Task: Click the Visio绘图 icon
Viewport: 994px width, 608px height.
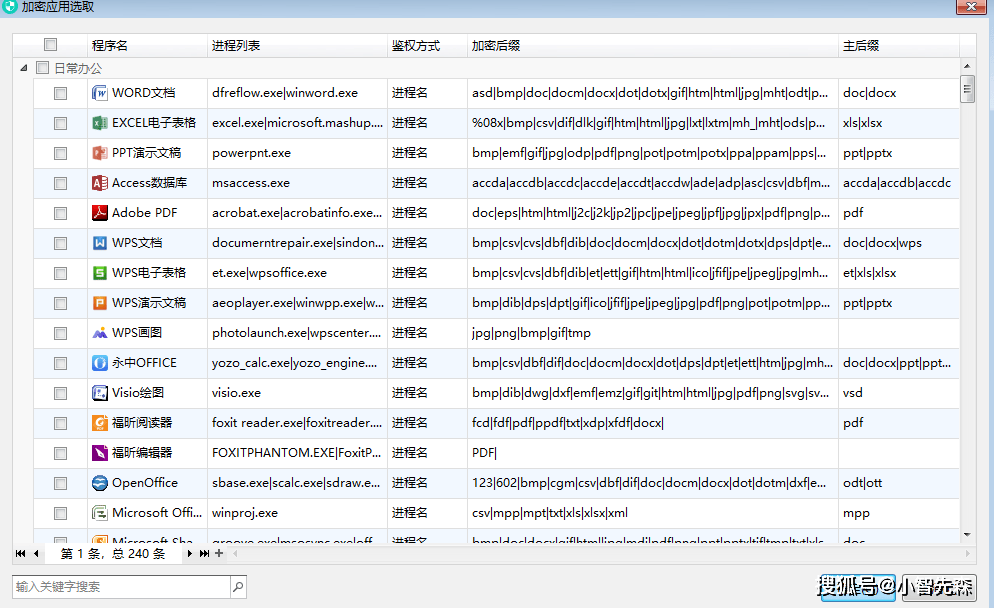Action: coord(100,393)
